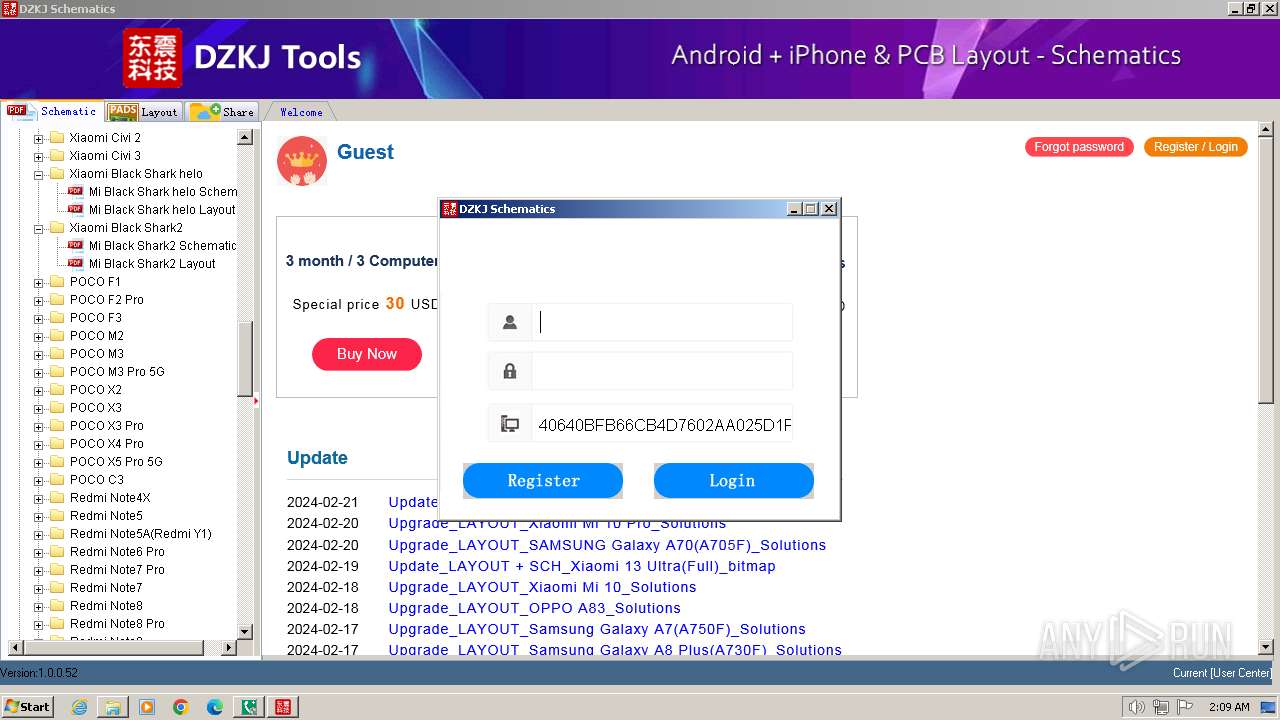Expand the POCO F2 Pro node

pyautogui.click(x=39, y=300)
